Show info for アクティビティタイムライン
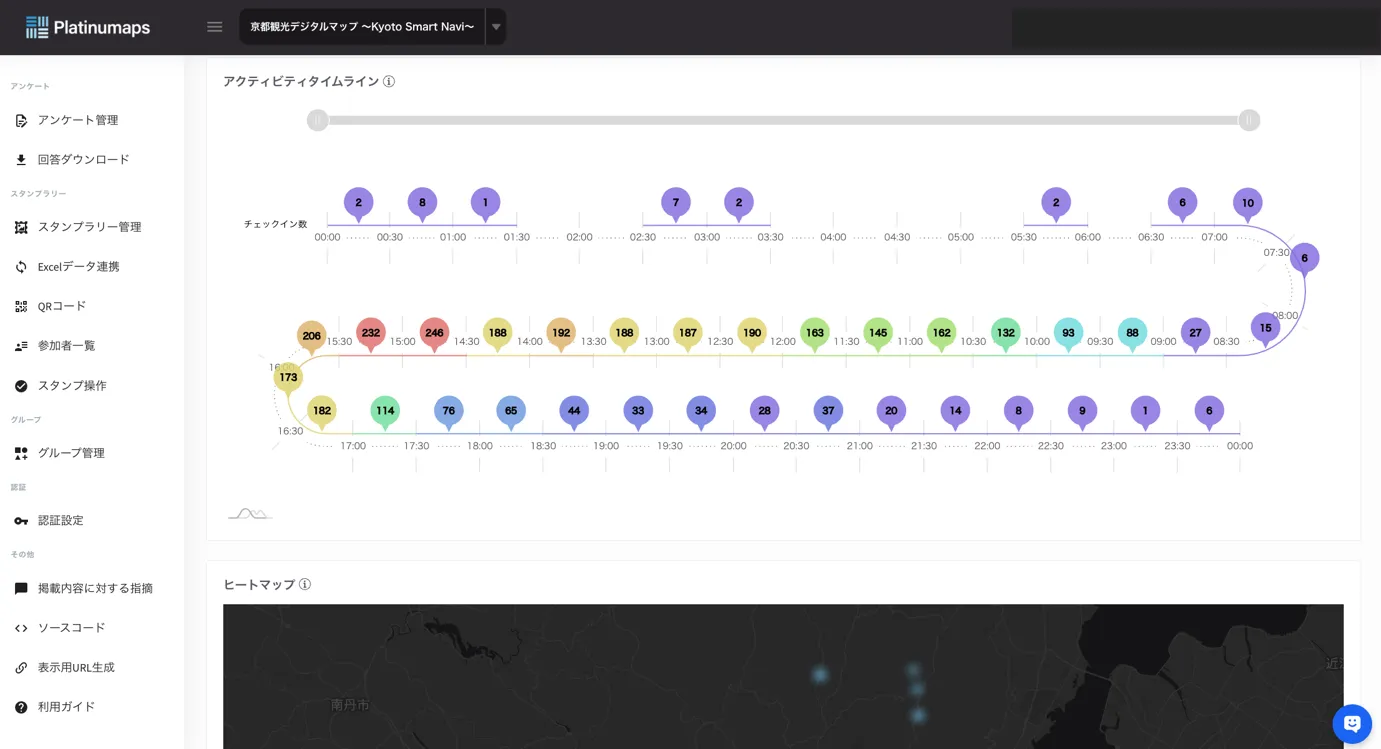Screen dimensions: 1381x749 click(389, 82)
